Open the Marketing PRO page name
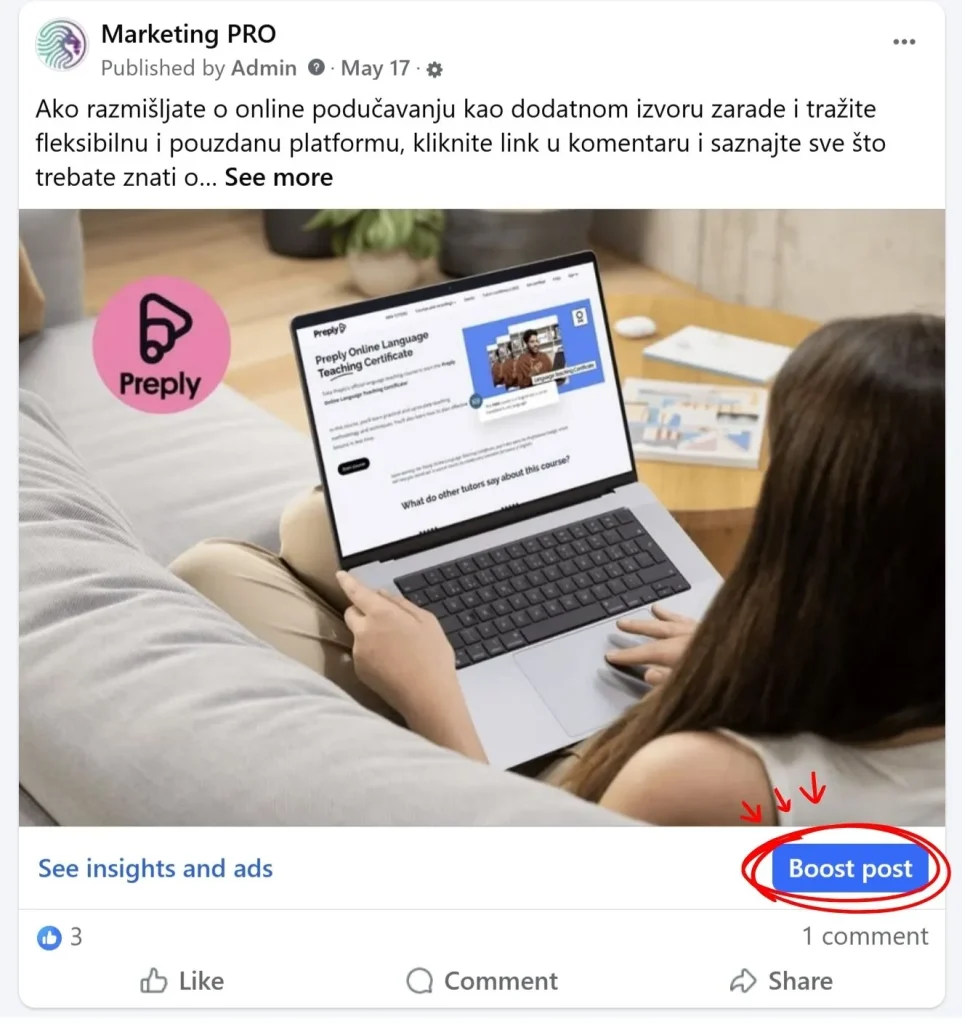Screen dimensions: 962x1024 188,34
